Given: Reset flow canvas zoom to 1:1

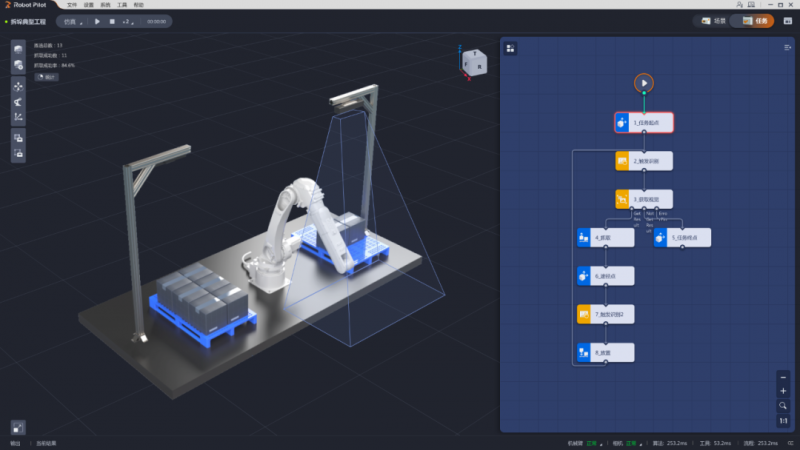Looking at the screenshot, I should tap(783, 421).
